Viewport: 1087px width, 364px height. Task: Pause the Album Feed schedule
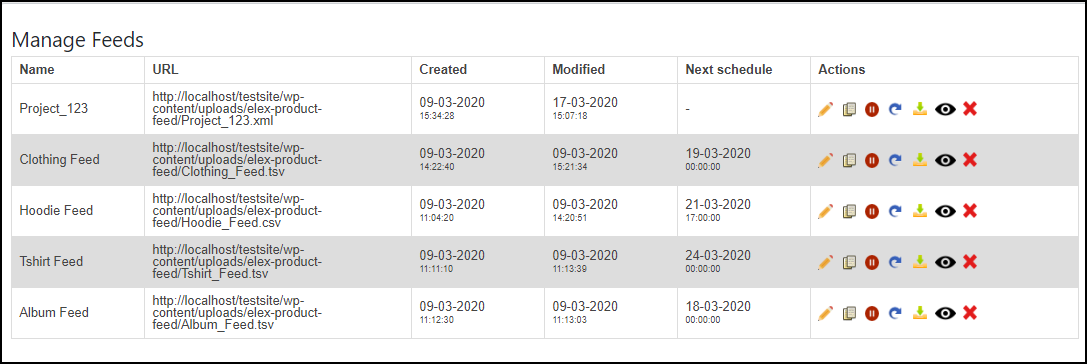click(872, 313)
